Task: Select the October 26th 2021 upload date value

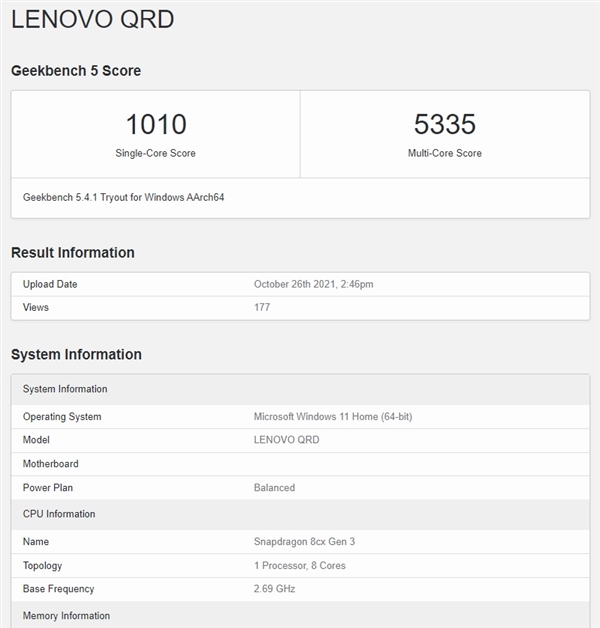Action: pos(313,284)
